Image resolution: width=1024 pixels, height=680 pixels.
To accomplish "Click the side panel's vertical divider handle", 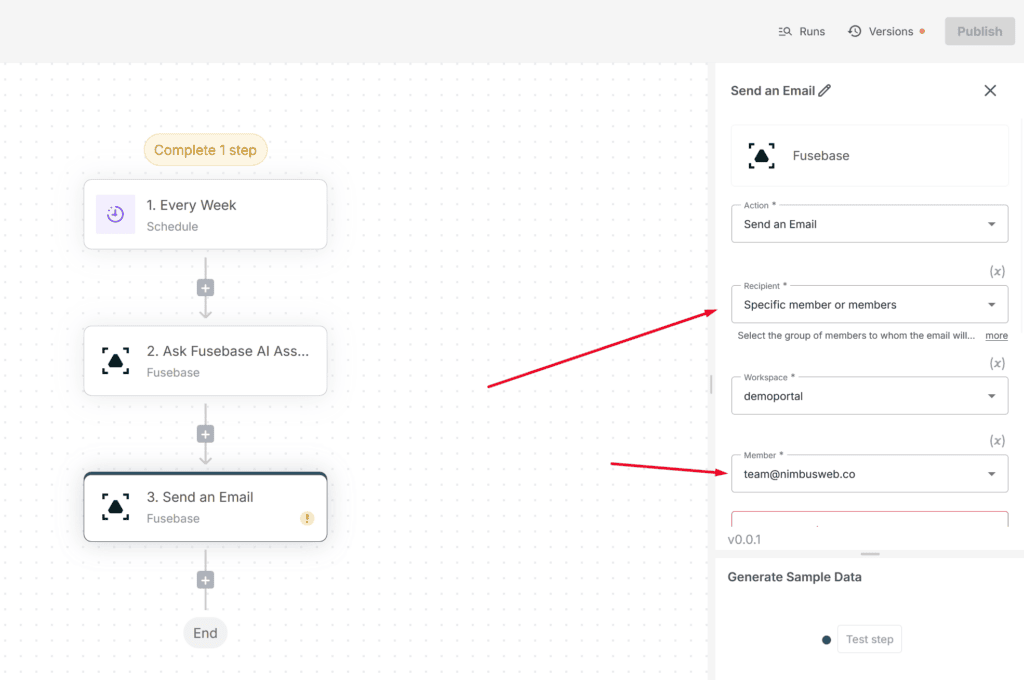I will [711, 384].
